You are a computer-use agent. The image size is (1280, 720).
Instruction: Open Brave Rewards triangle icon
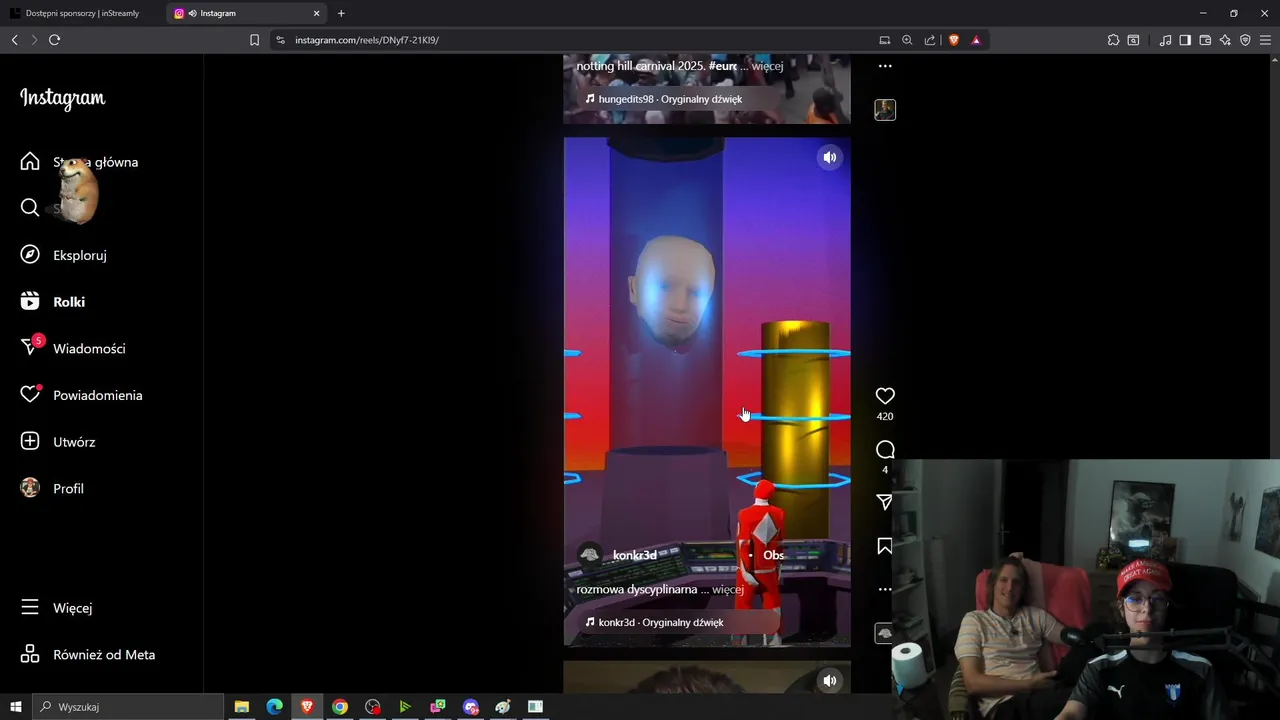pos(976,40)
